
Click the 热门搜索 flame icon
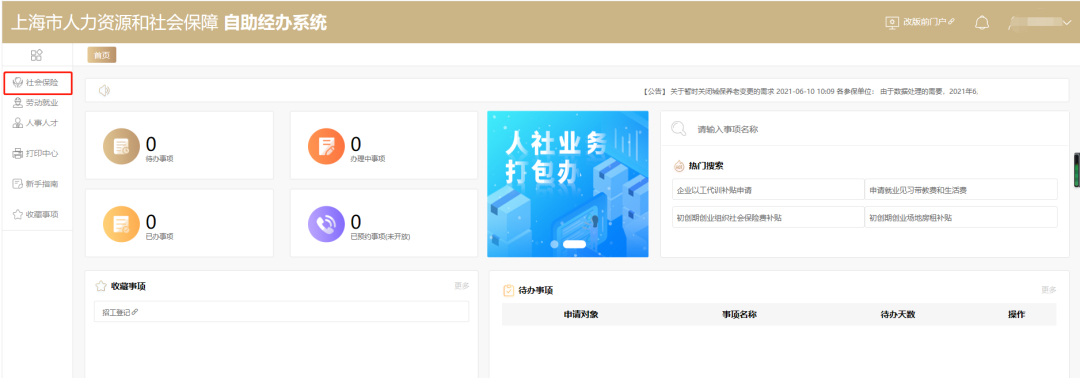click(x=678, y=166)
